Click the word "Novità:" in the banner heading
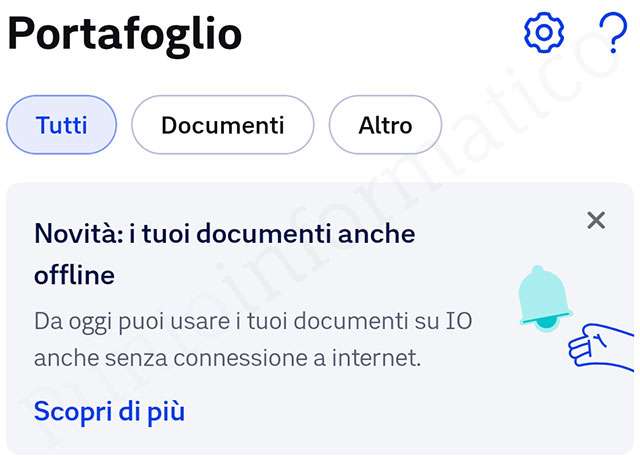Image resolution: width=640 pixels, height=462 pixels. tap(78, 234)
